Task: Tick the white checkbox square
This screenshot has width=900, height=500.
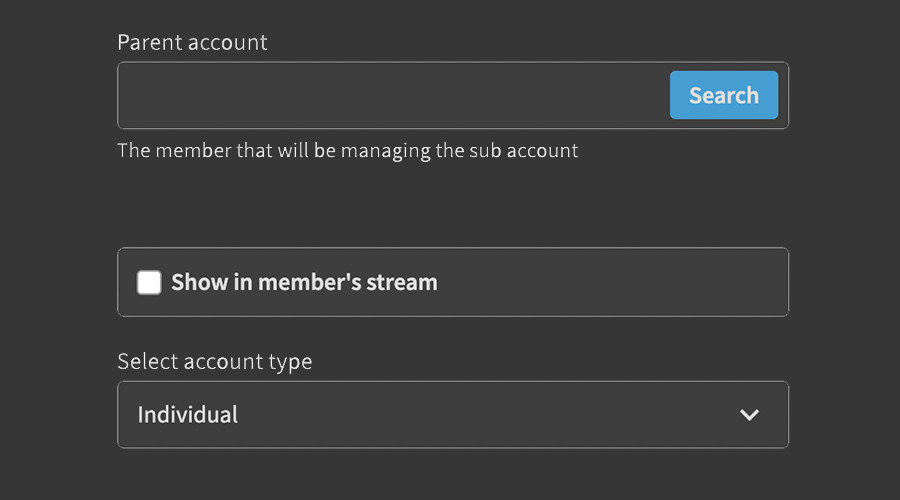Action: (149, 282)
